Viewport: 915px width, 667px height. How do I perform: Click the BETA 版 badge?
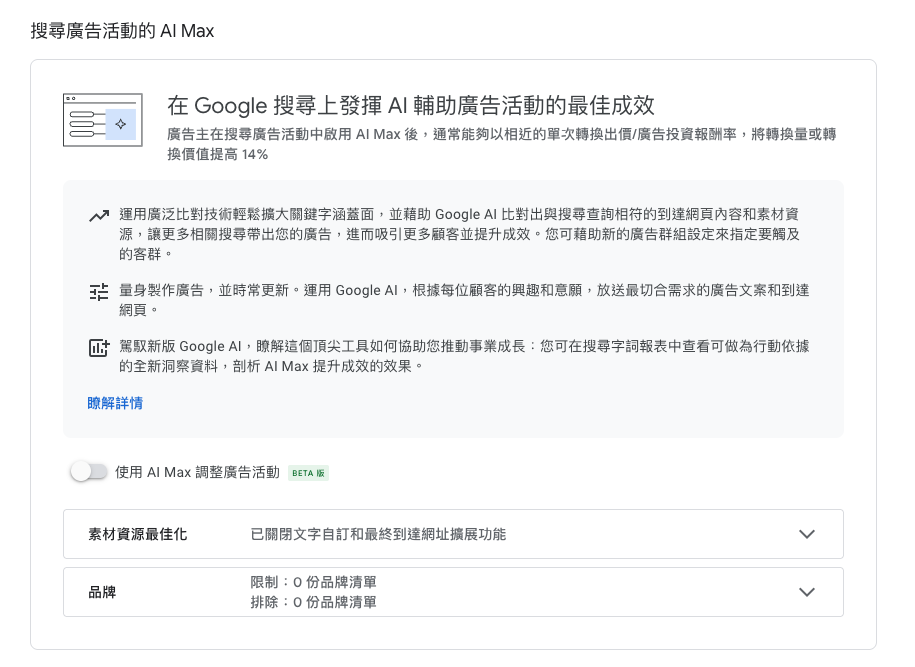tap(309, 473)
